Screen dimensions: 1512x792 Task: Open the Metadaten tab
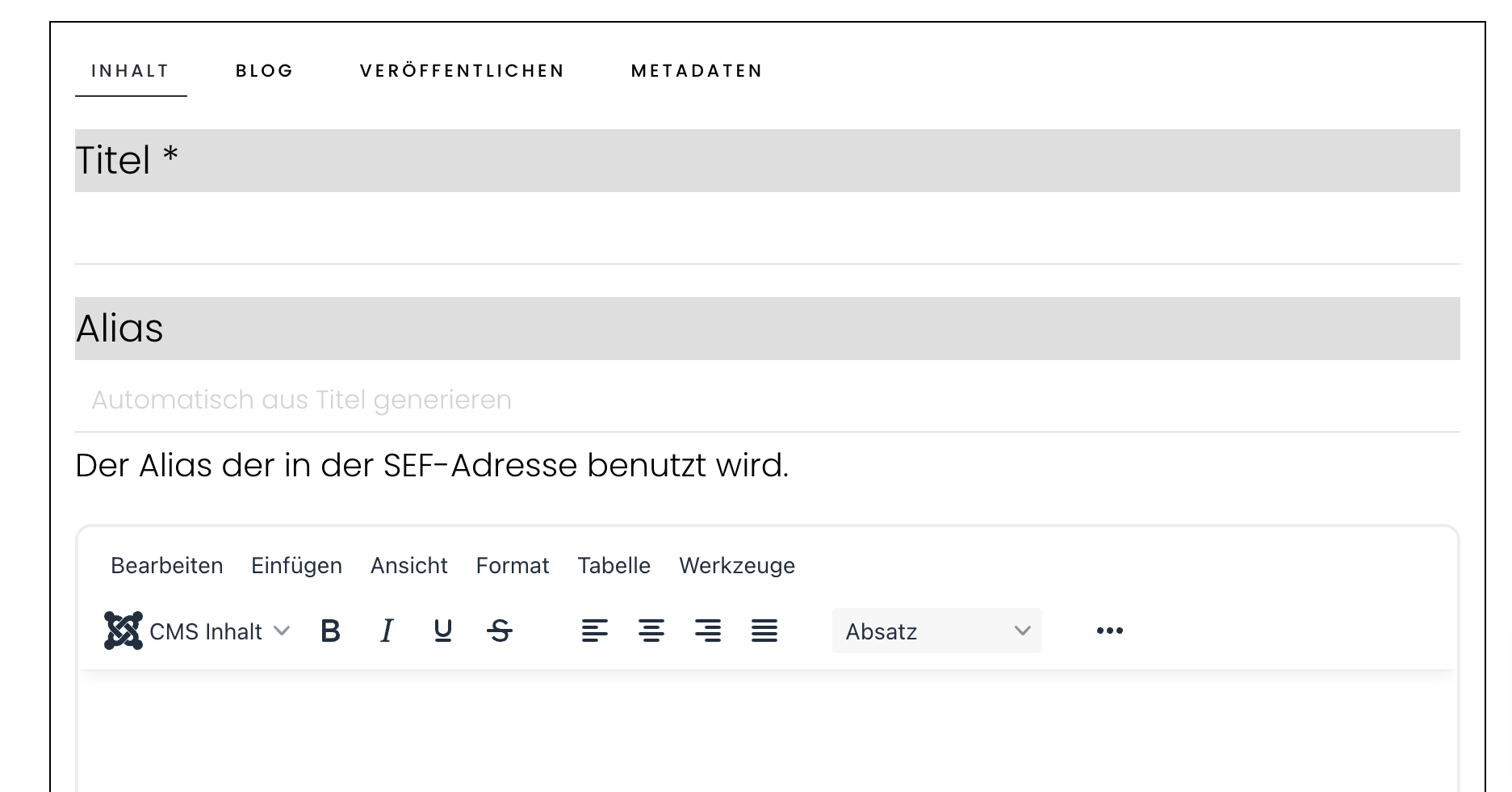click(697, 71)
